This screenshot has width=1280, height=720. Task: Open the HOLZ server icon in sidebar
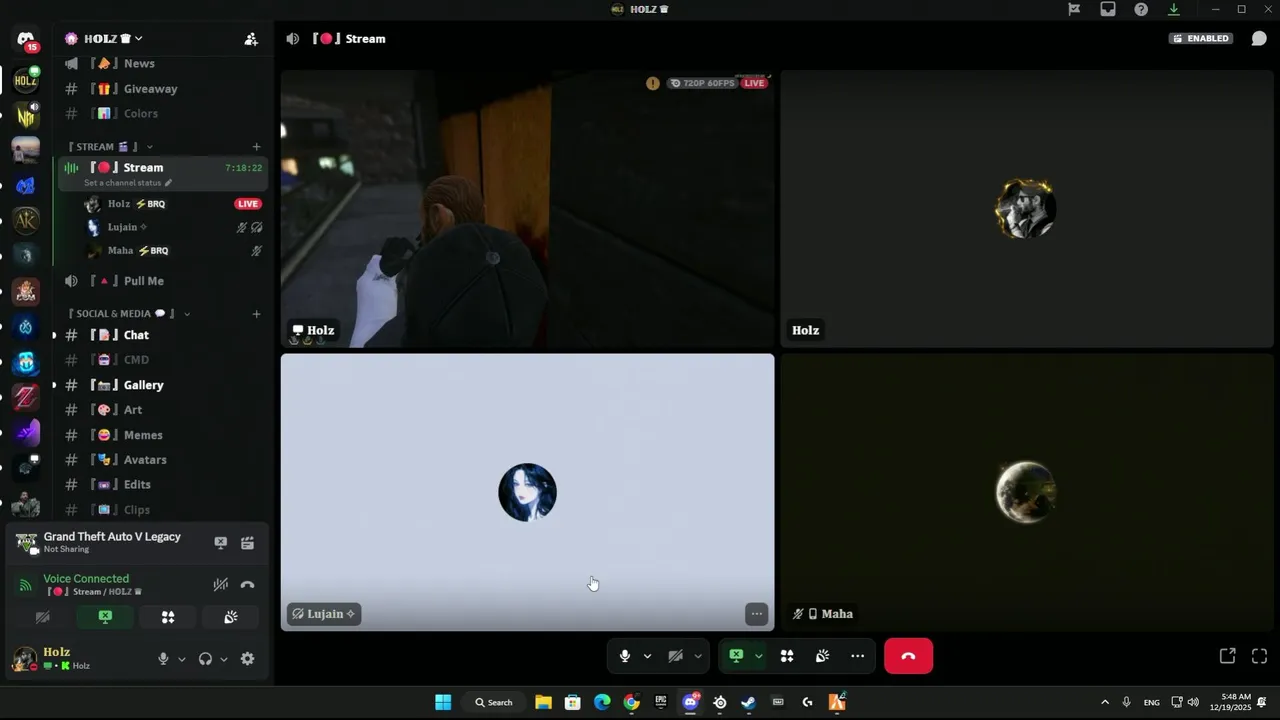[26, 80]
